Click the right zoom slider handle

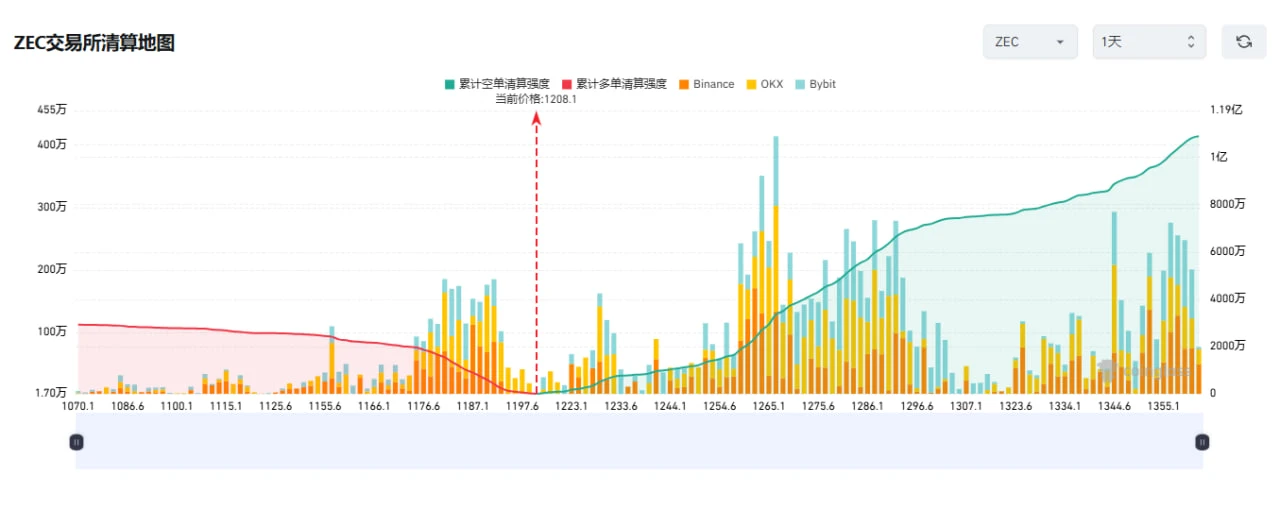tap(1203, 441)
